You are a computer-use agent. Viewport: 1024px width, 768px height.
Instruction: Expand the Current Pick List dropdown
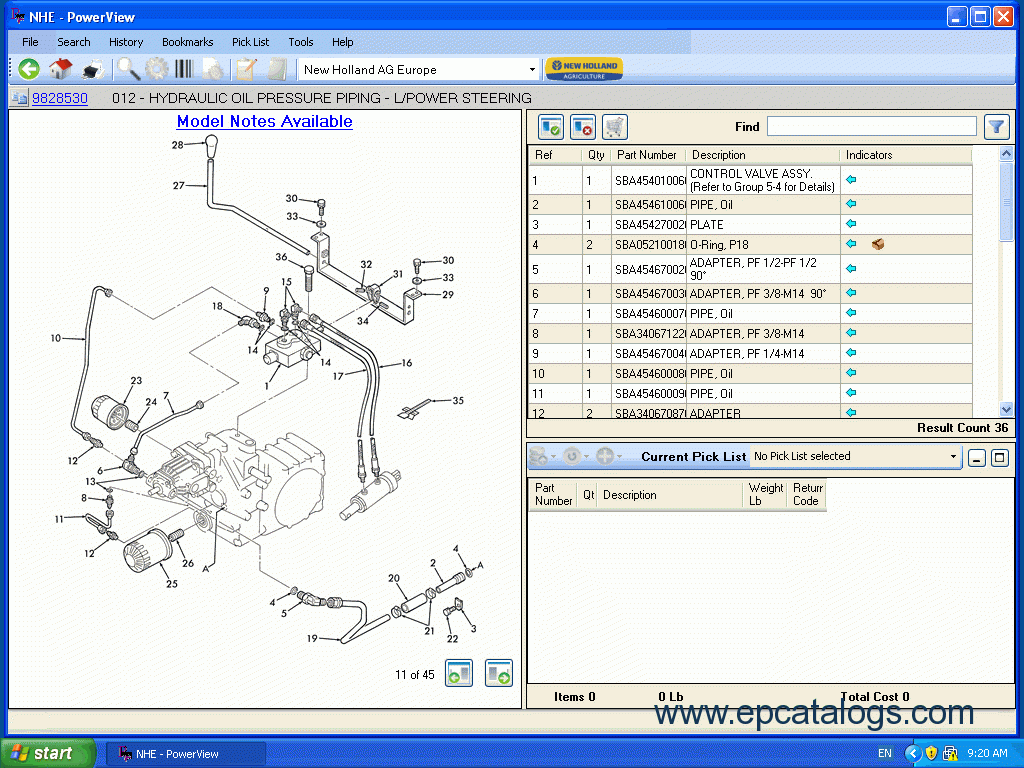953,457
